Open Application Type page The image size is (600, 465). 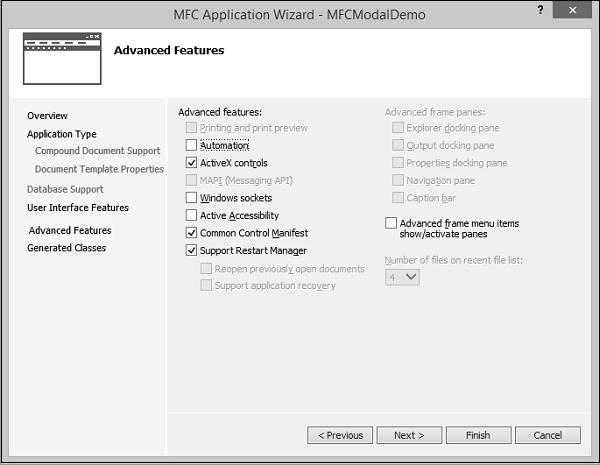point(62,134)
